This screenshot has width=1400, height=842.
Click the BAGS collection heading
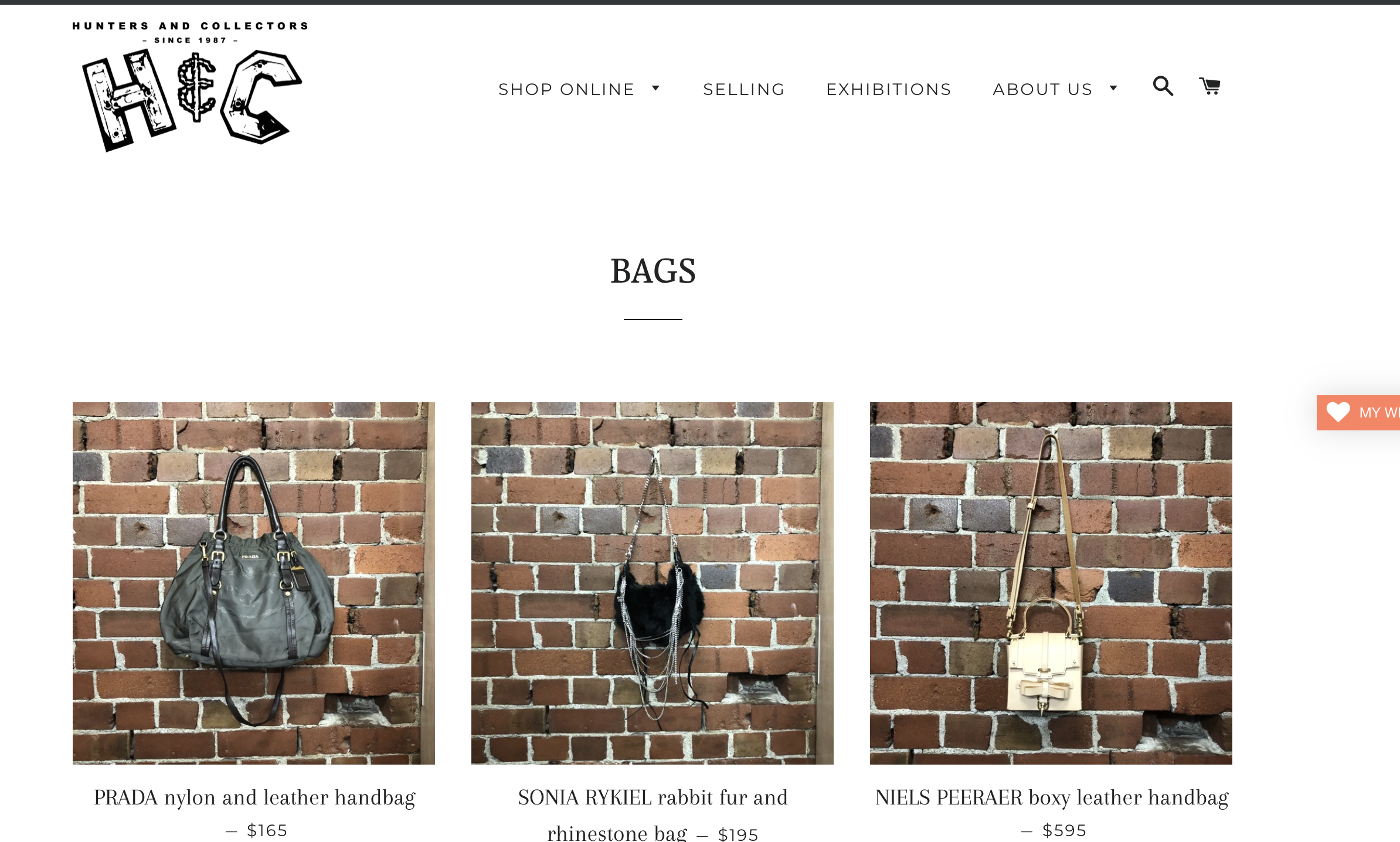tap(653, 271)
